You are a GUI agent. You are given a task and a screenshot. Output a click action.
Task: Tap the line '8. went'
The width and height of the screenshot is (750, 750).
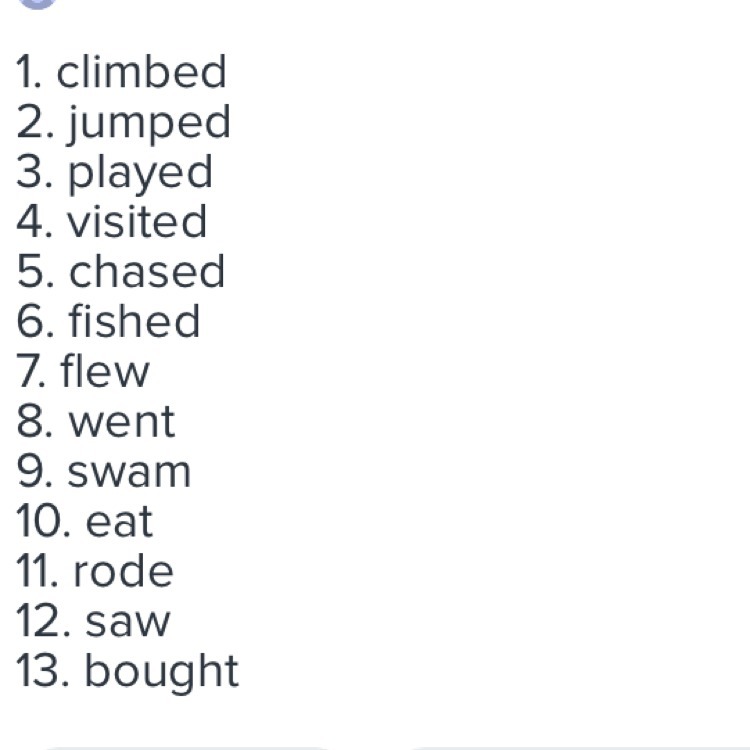pyautogui.click(x=96, y=422)
